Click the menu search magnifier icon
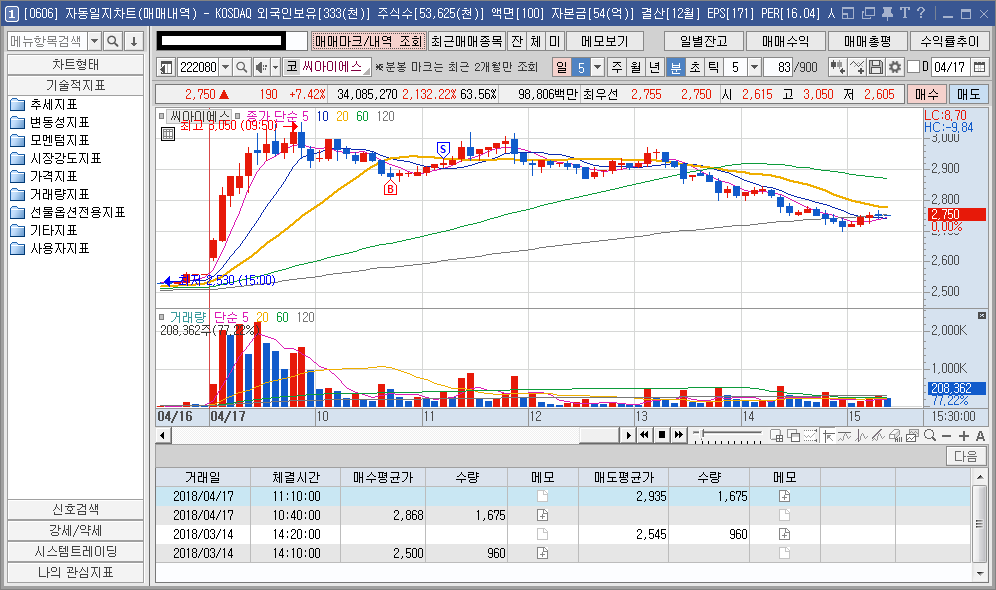This screenshot has height=590, width=996. pyautogui.click(x=112, y=41)
